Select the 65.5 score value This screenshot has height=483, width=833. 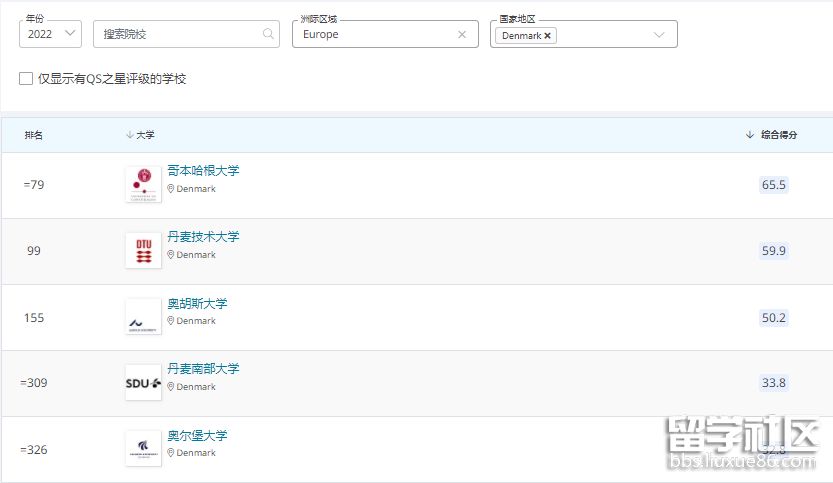point(774,185)
